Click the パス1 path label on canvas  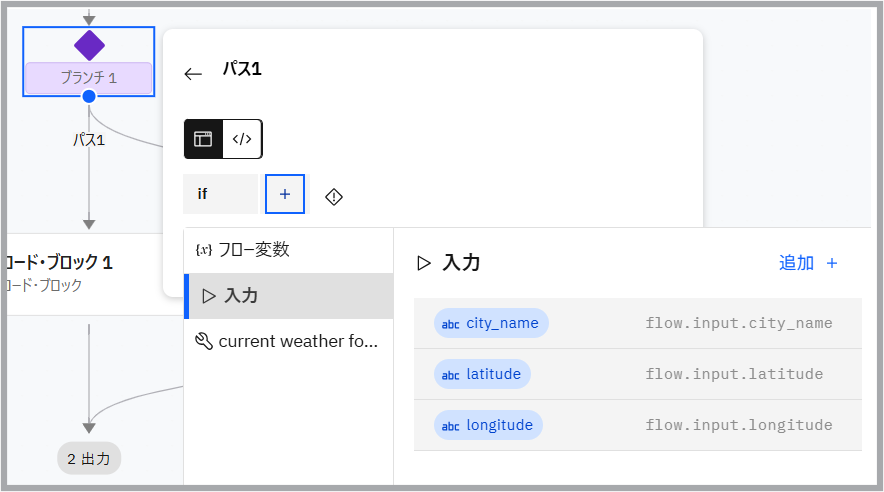point(89,140)
